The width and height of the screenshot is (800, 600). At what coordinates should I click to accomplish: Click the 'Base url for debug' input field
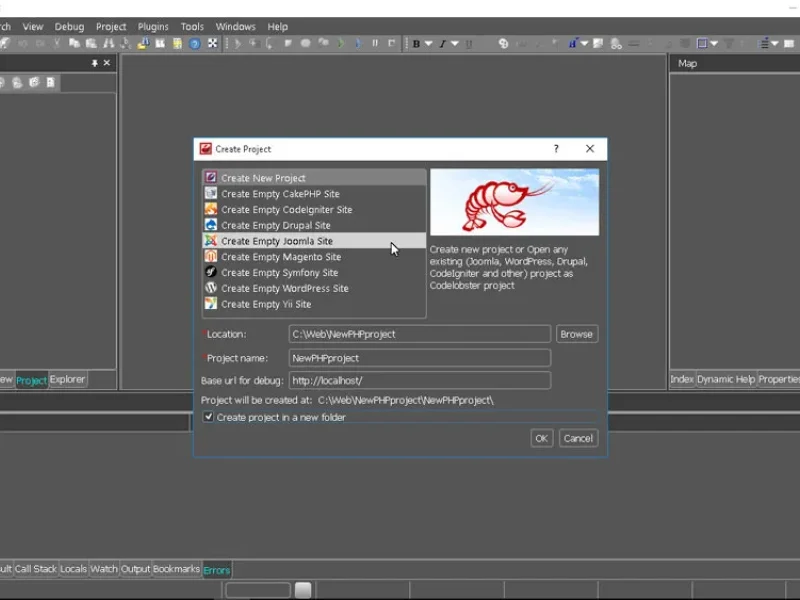pos(418,380)
